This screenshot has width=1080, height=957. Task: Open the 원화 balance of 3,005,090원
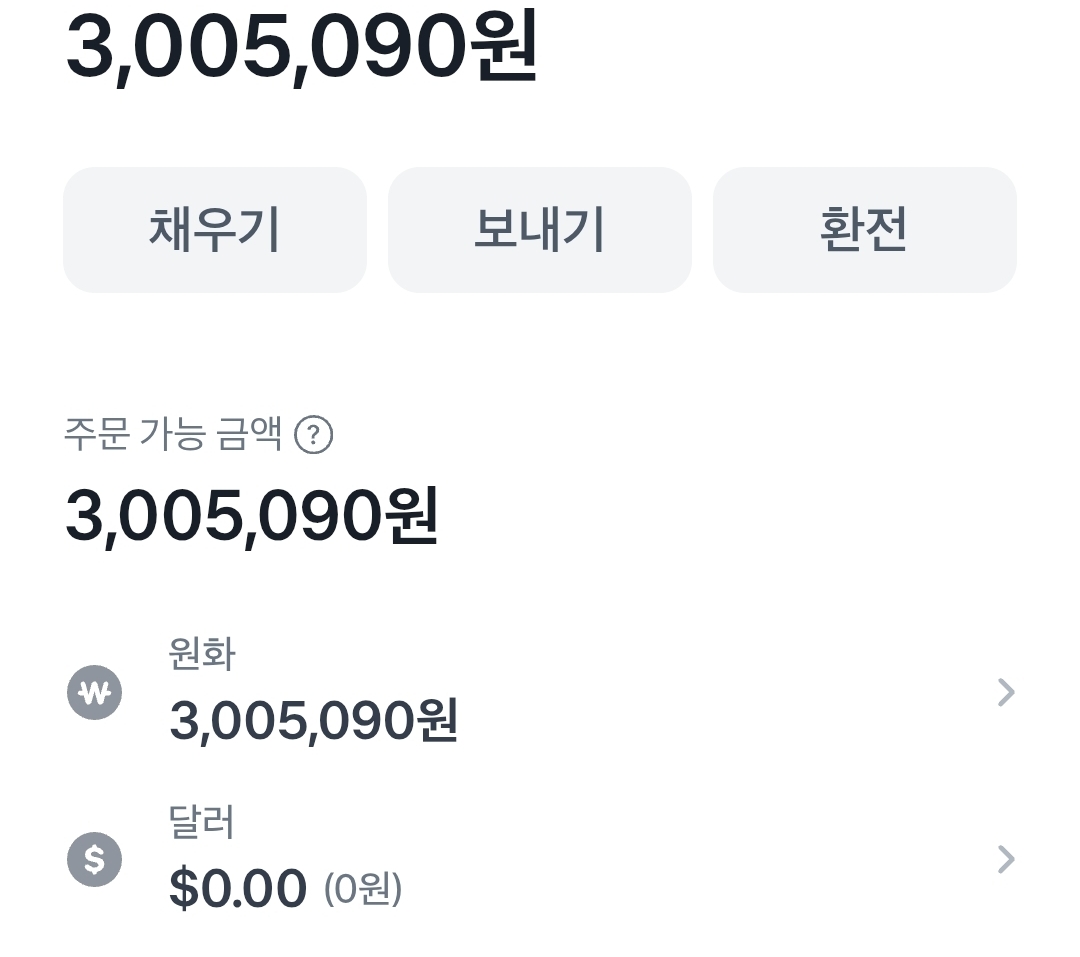(x=313, y=720)
